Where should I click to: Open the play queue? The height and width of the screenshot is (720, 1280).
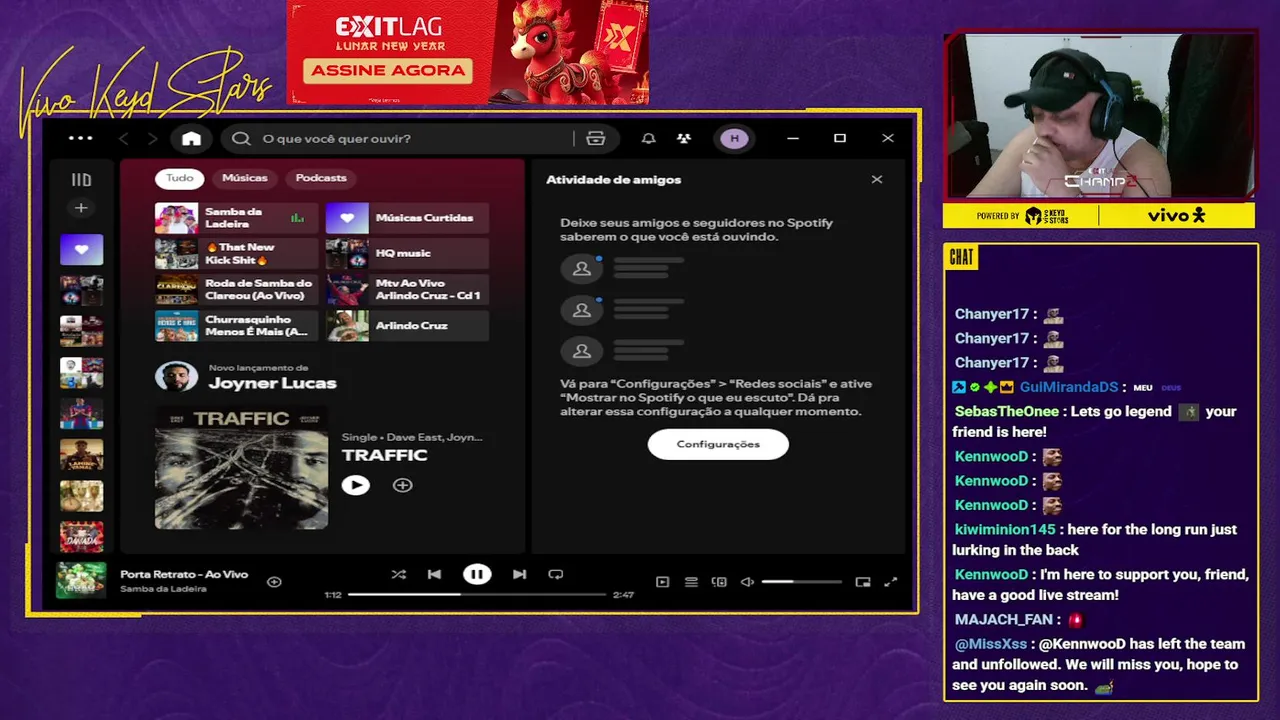(691, 582)
